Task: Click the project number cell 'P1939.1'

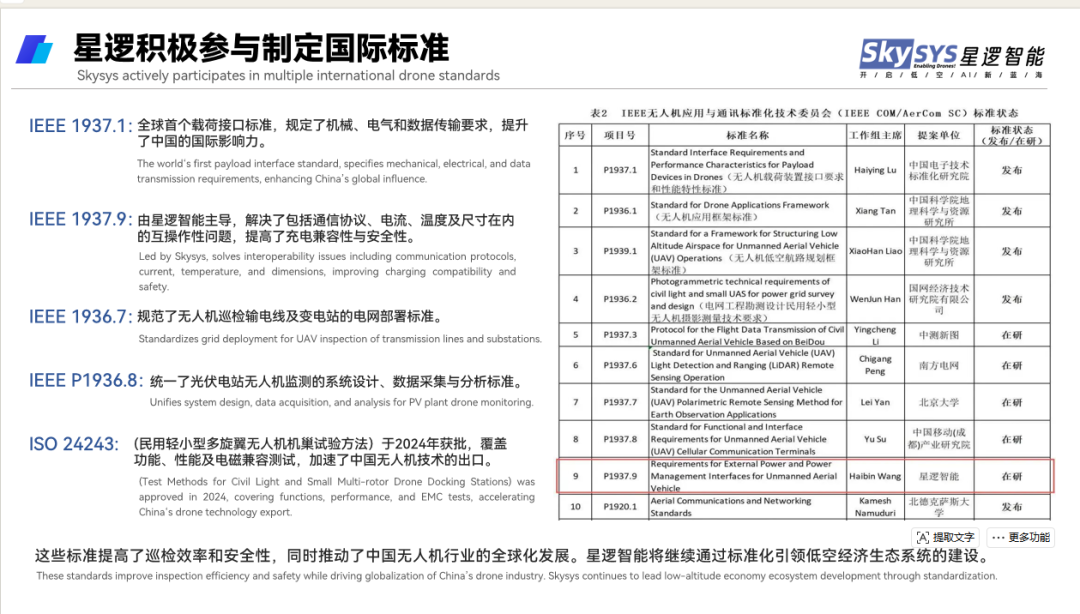Action: pos(620,251)
